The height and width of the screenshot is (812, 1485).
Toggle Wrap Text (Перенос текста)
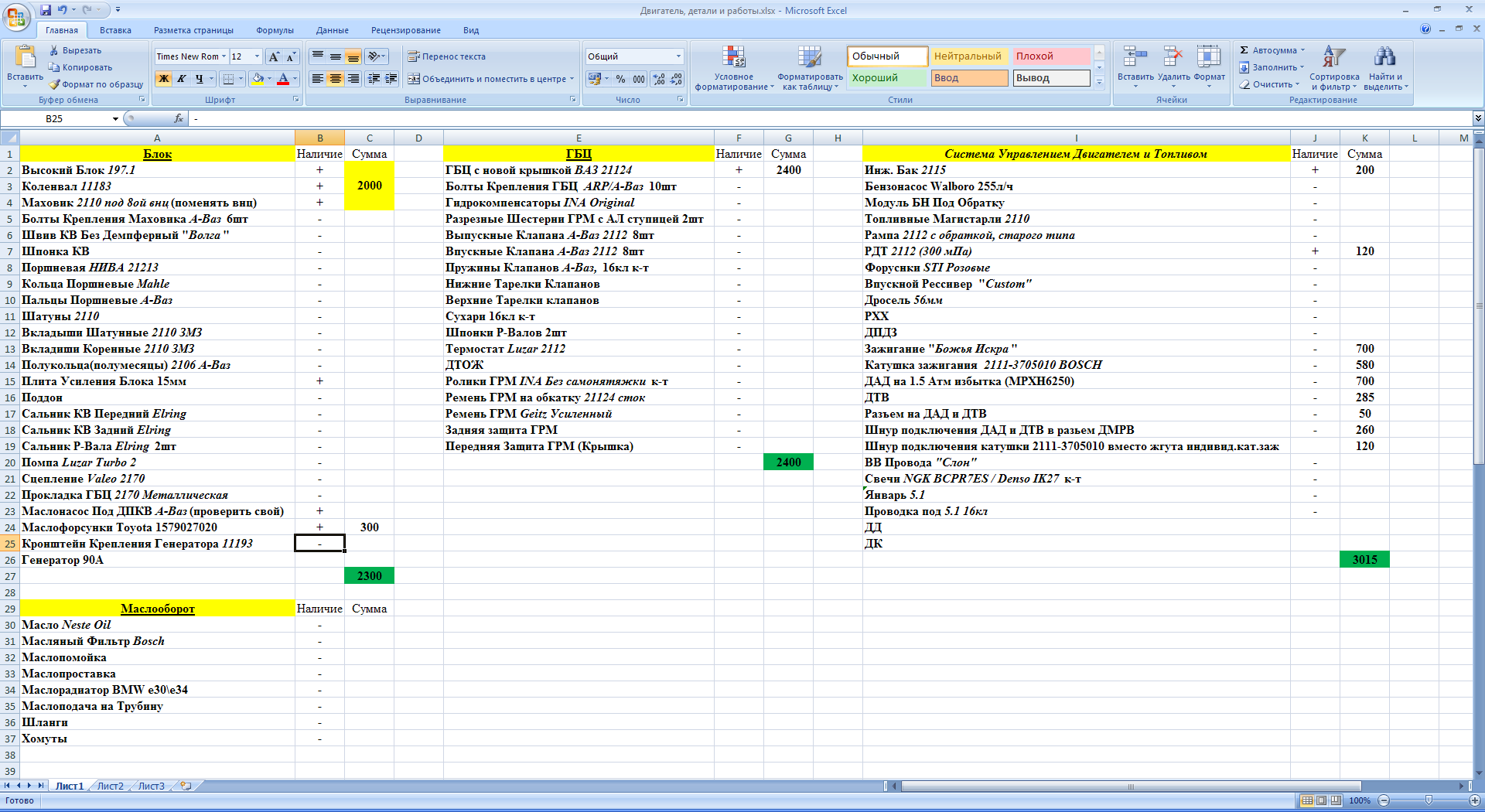pyautogui.click(x=446, y=56)
